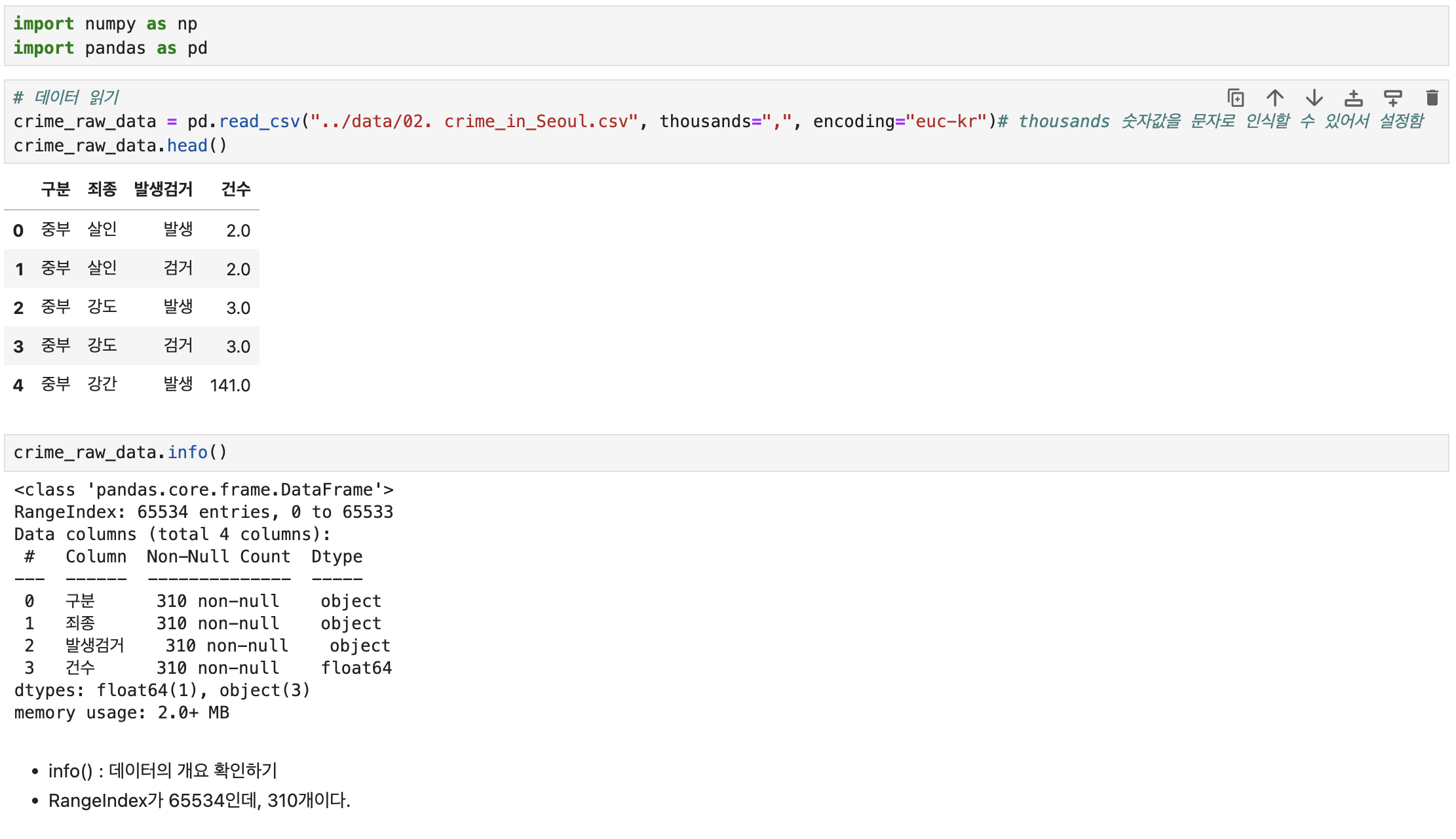The height and width of the screenshot is (839, 1456).
Task: Click the RangeIndex output line
Action: tap(203, 512)
